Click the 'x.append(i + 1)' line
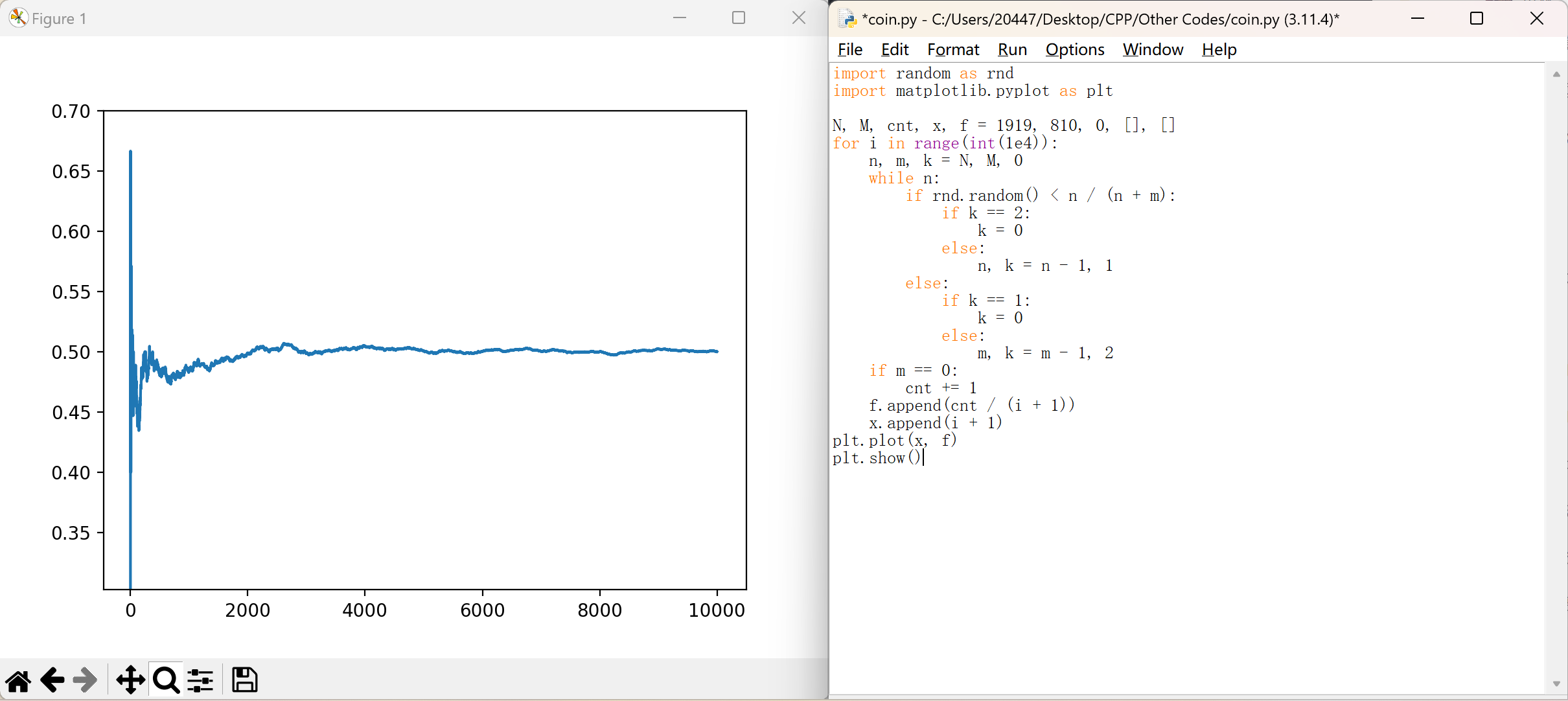 point(936,423)
